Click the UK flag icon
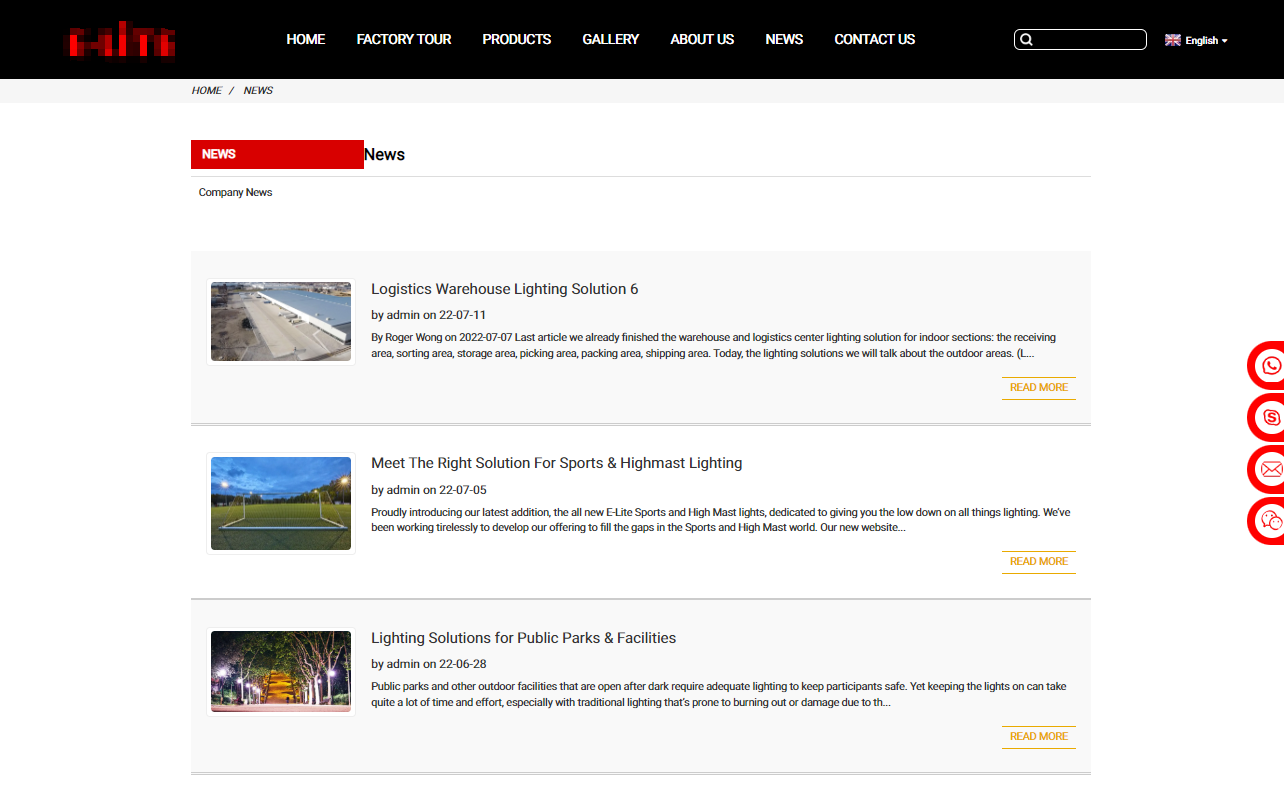This screenshot has width=1284, height=798. point(1173,40)
